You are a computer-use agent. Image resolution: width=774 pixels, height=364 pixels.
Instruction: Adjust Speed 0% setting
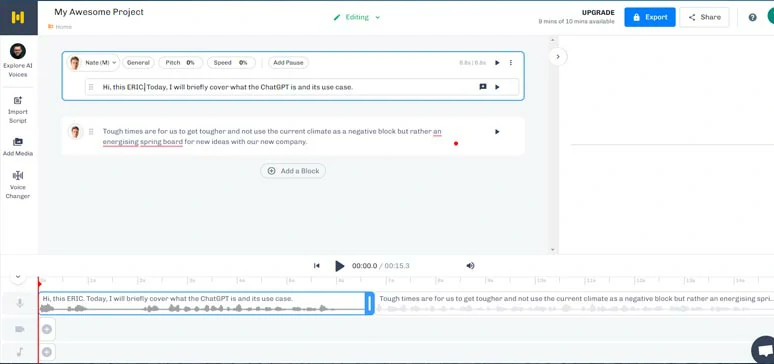231,63
